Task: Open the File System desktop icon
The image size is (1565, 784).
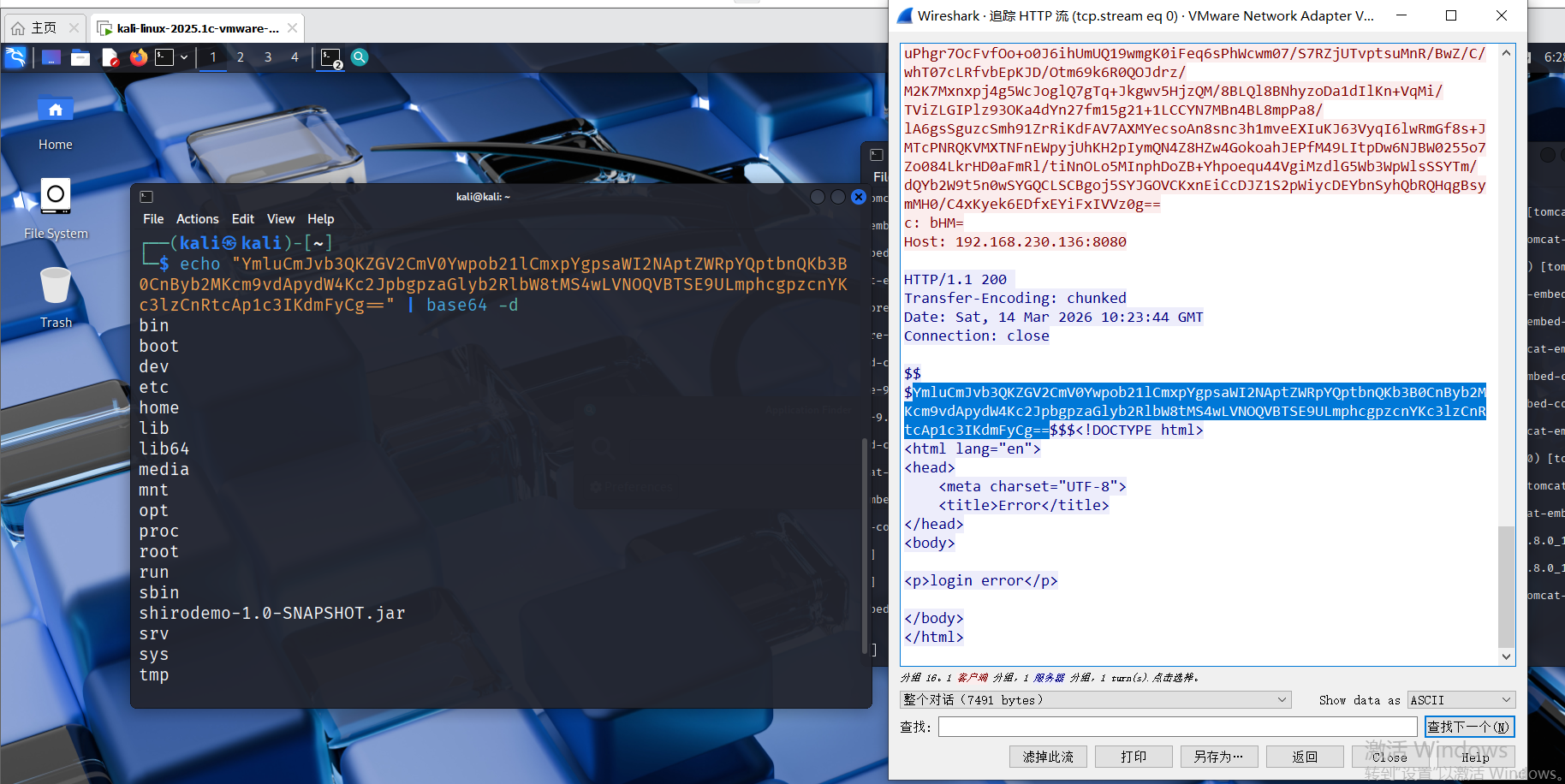Action: [56, 210]
